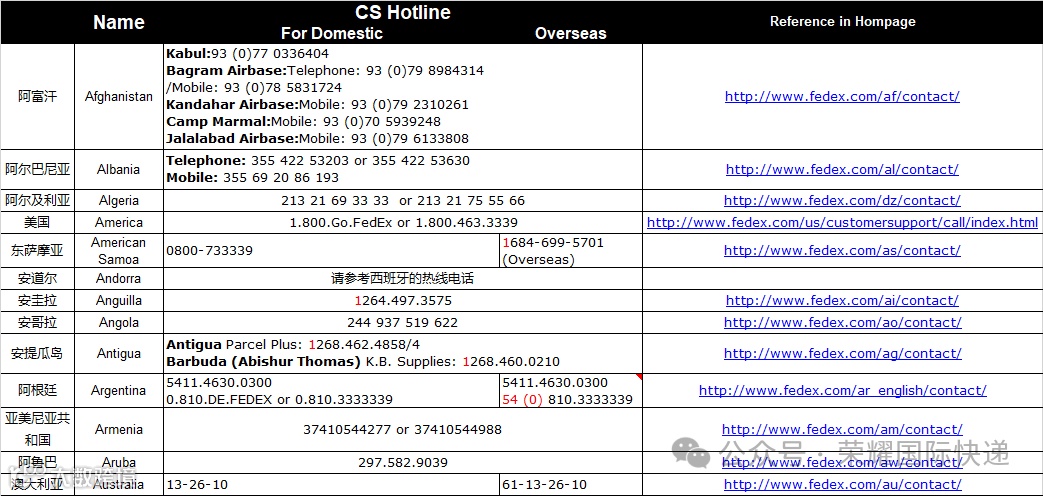
Task: Select the Albania name cell
Action: pos(118,170)
